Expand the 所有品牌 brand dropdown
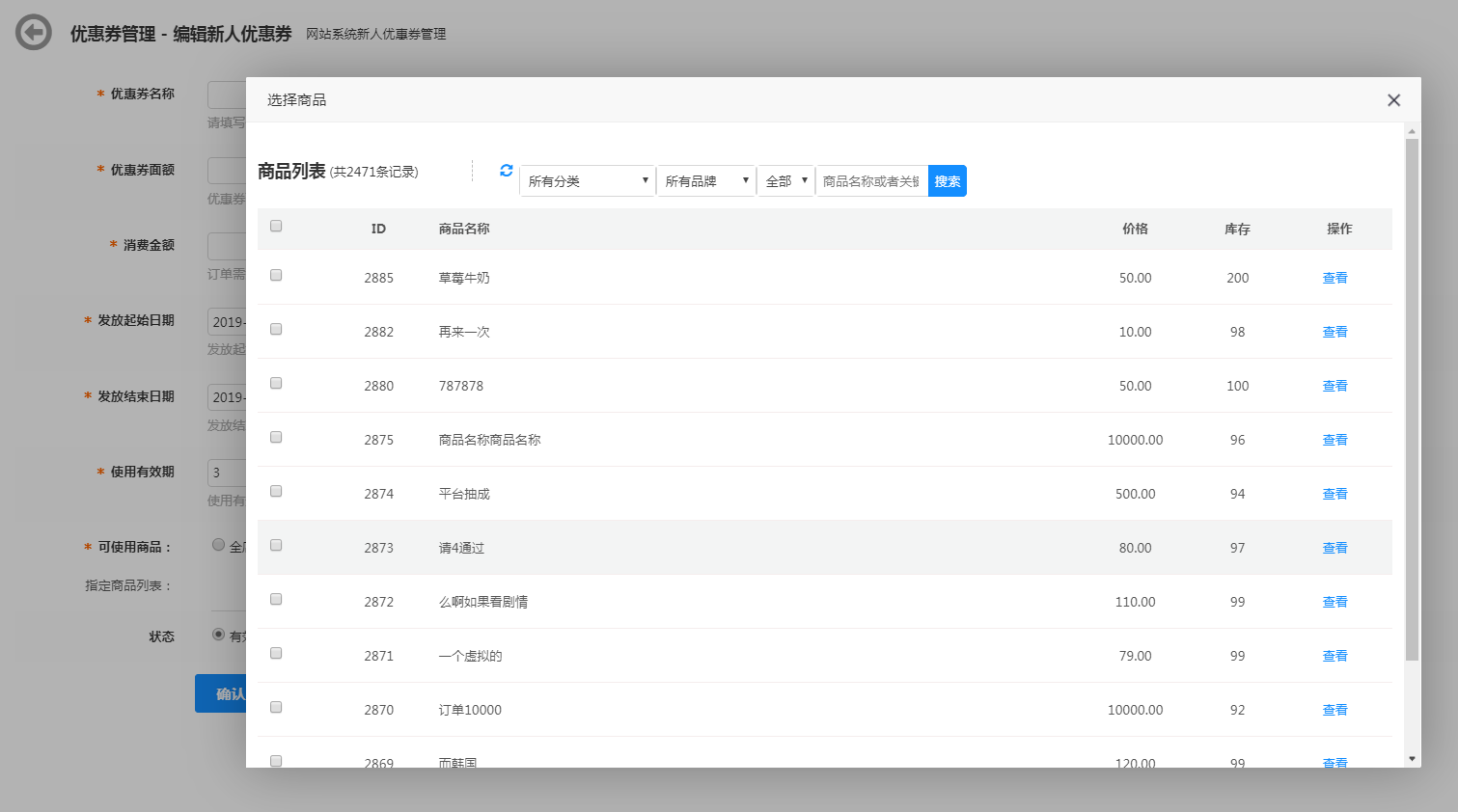The image size is (1458, 812). [706, 181]
